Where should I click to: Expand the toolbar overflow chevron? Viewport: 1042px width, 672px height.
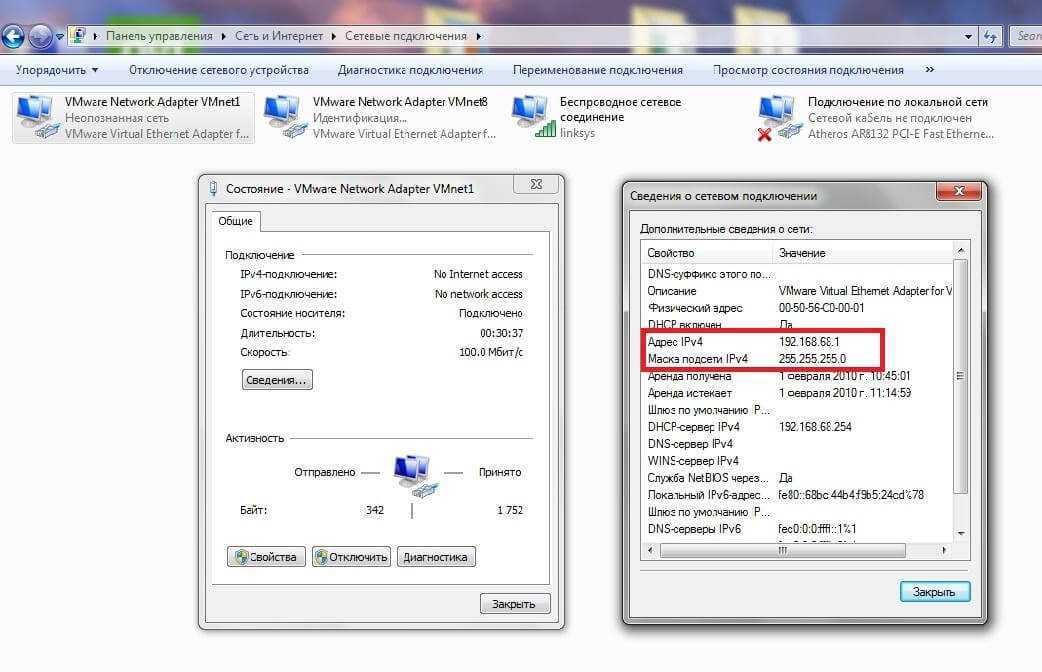[930, 70]
